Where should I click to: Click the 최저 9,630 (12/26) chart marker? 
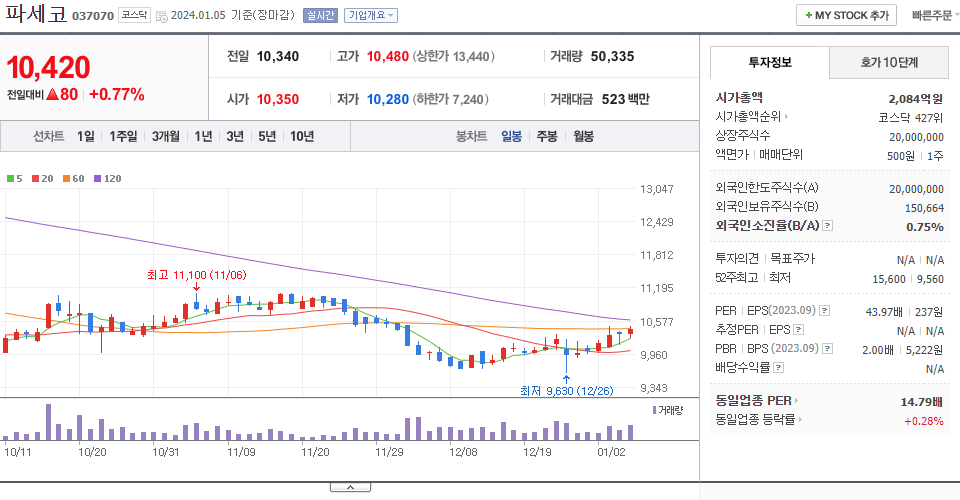tap(566, 391)
